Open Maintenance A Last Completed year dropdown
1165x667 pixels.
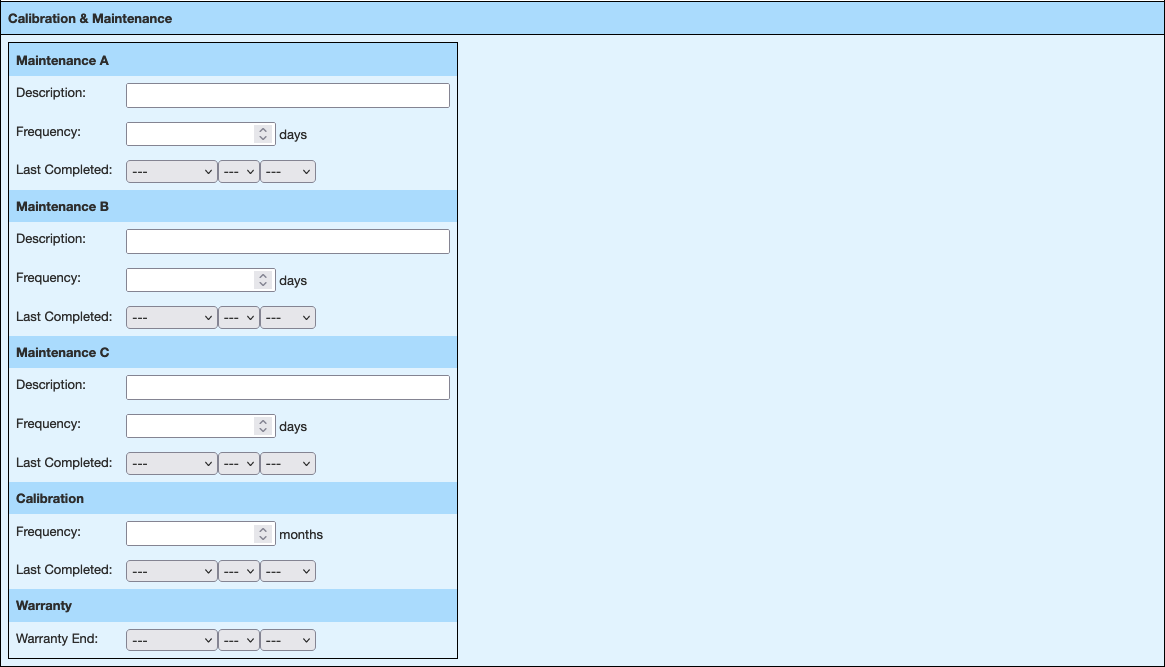288,172
